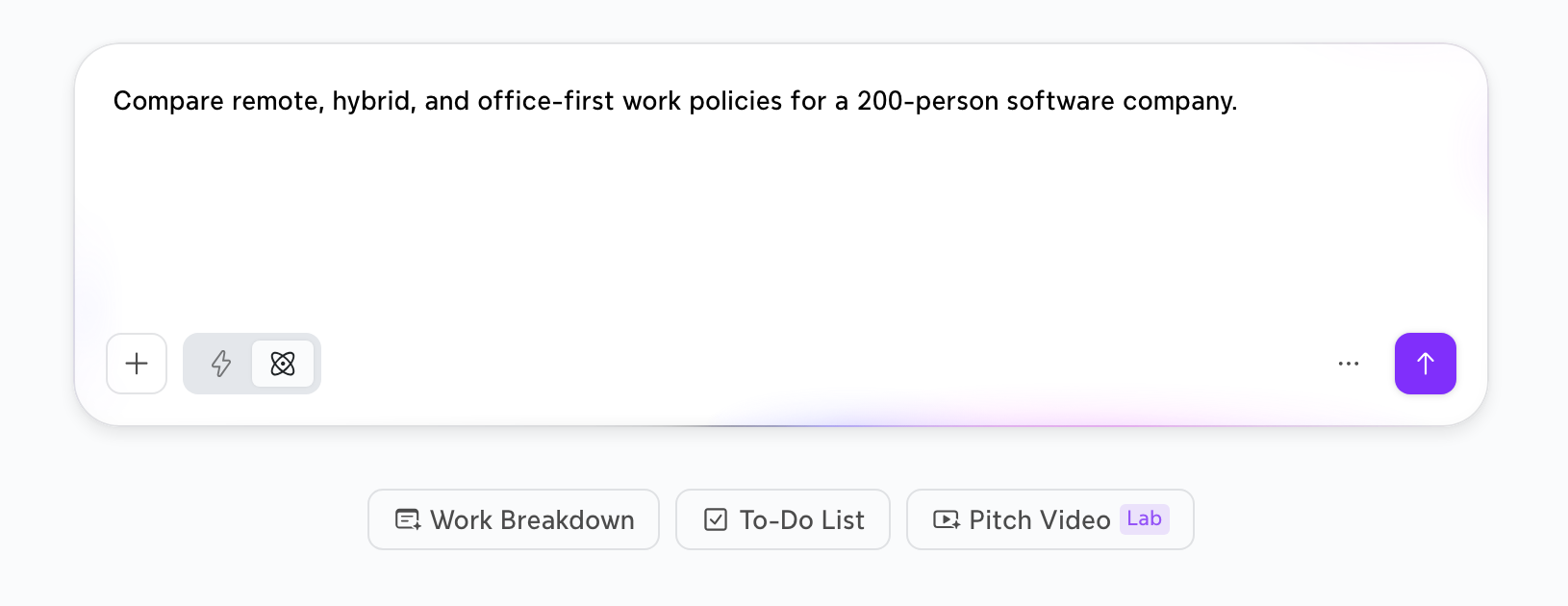Click the icon inside Work Breakdown chip
Screen dimensions: 1568x606
(408, 519)
